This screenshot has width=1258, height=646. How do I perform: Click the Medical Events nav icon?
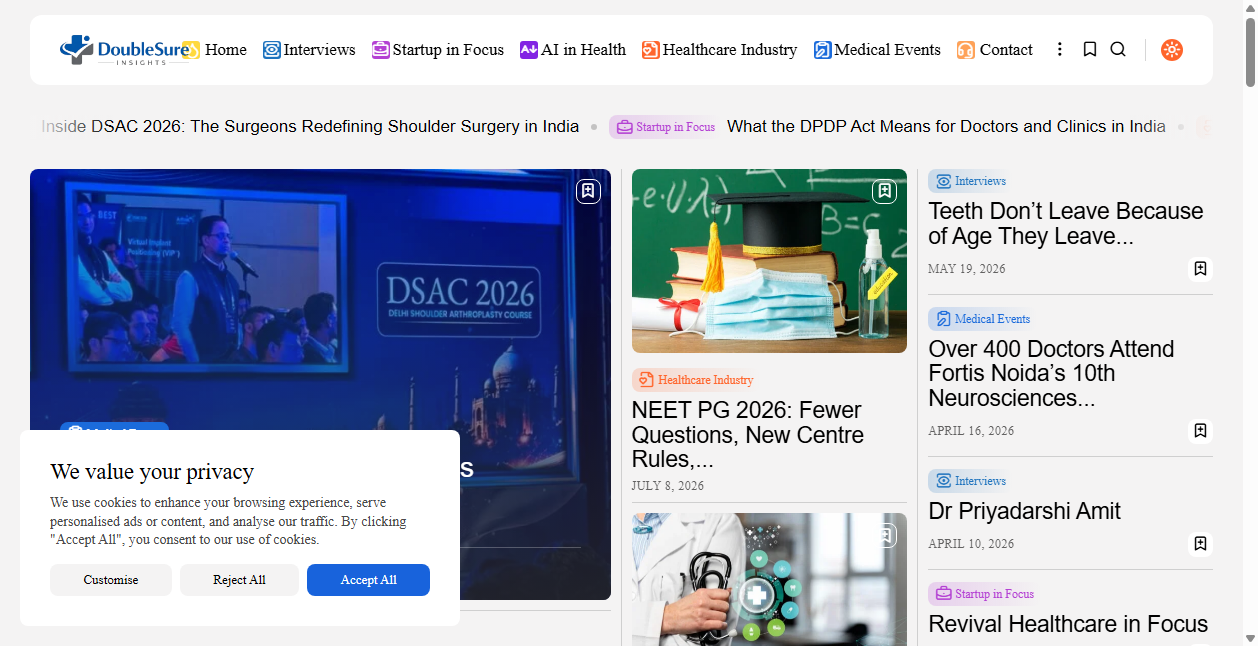[x=823, y=50]
